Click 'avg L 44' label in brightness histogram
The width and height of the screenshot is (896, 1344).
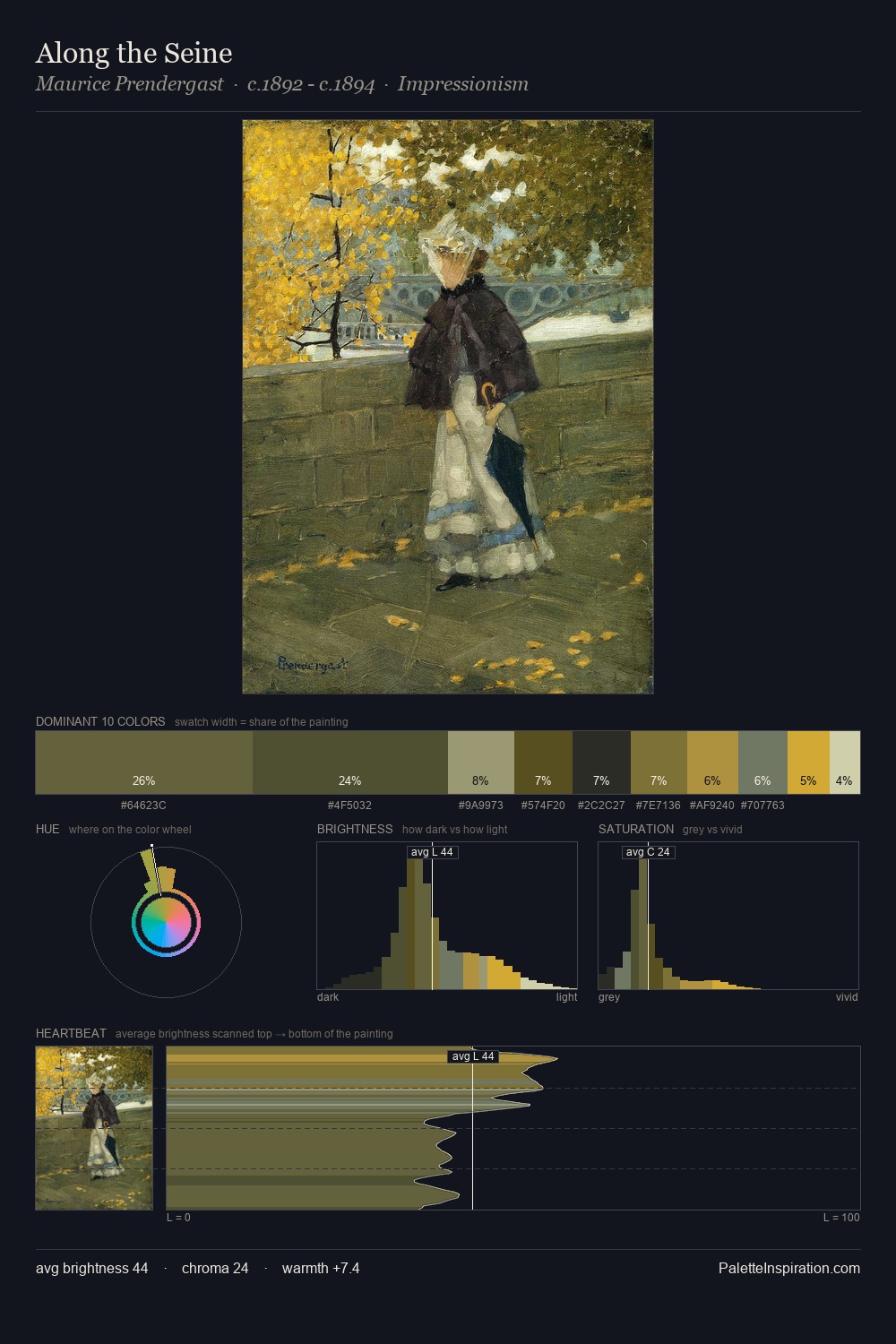432,852
